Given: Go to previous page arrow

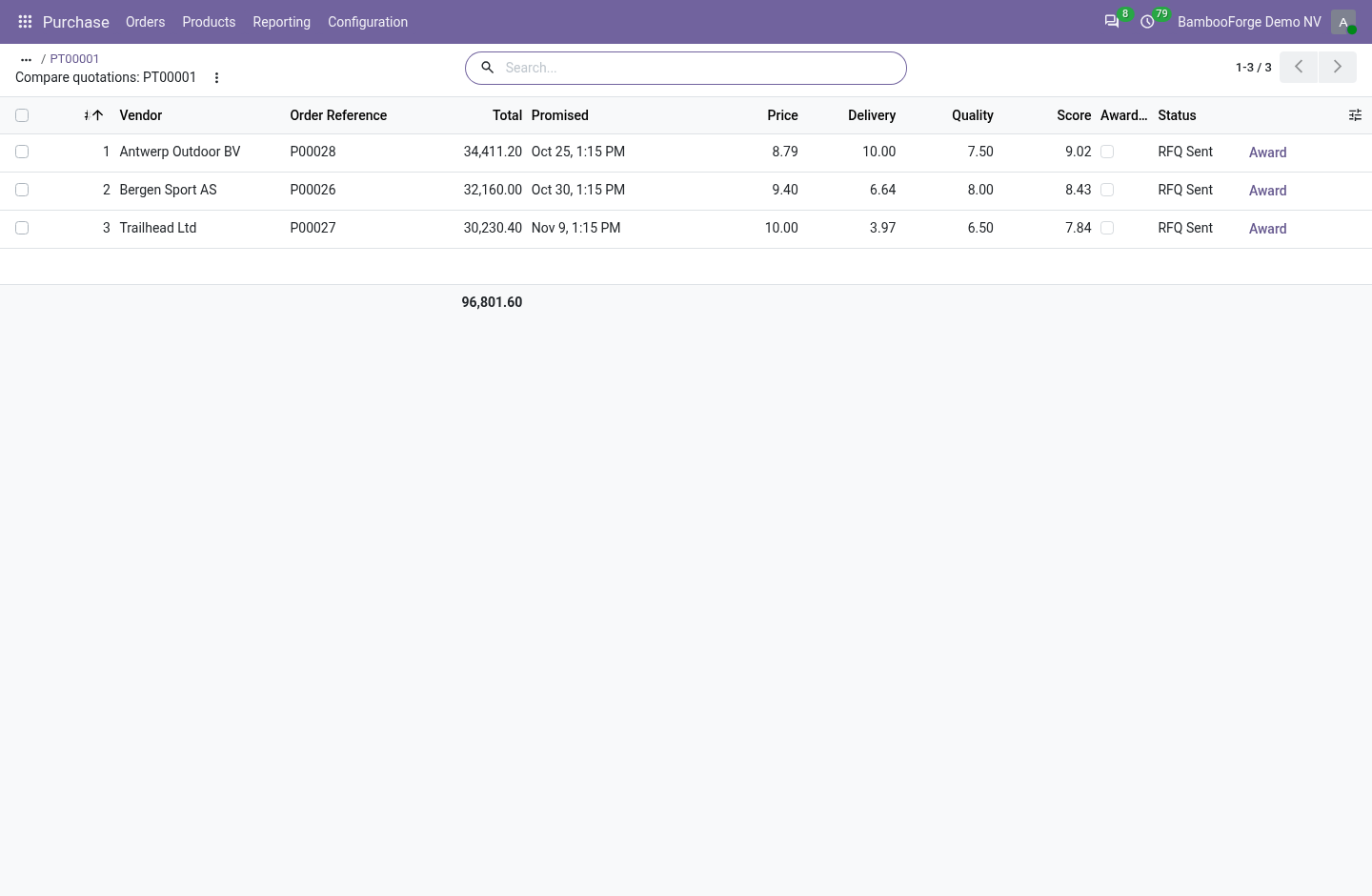Looking at the screenshot, I should pyautogui.click(x=1299, y=67).
